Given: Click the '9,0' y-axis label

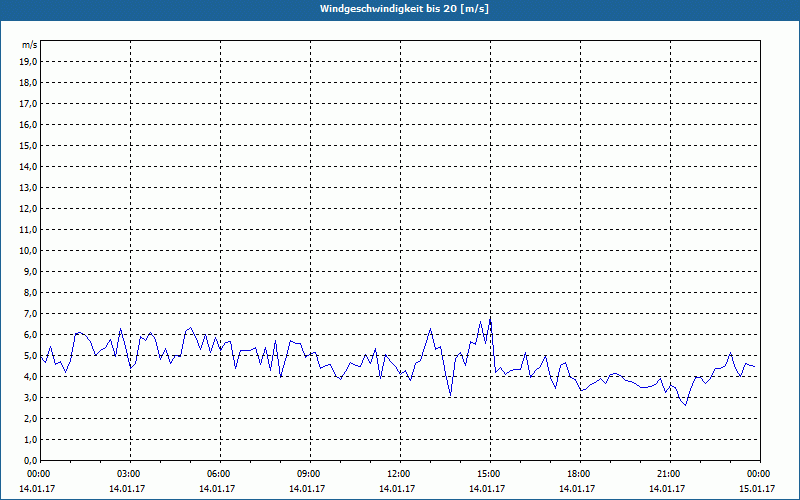Looking at the screenshot, I should pyautogui.click(x=30, y=271).
